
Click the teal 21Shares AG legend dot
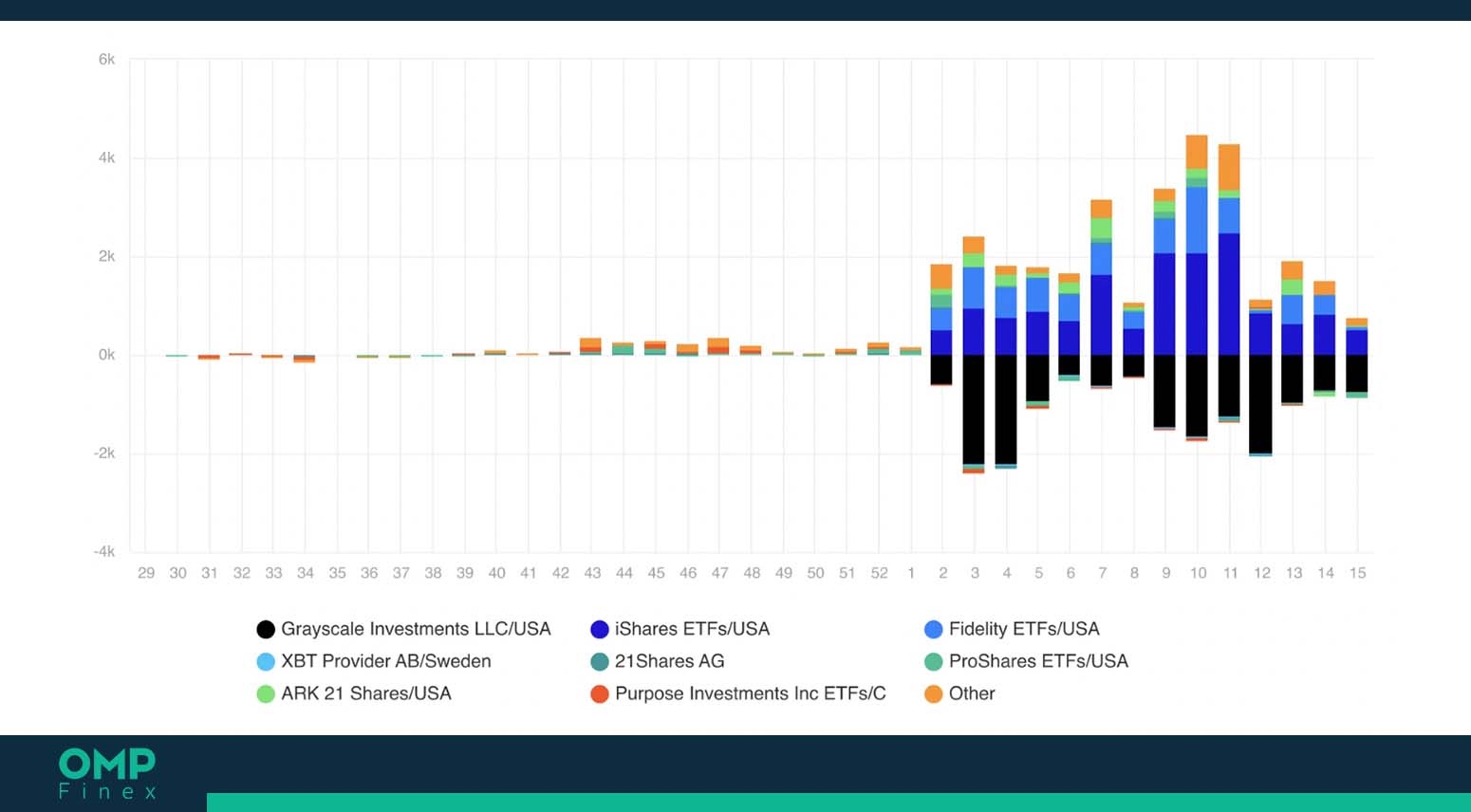600,661
